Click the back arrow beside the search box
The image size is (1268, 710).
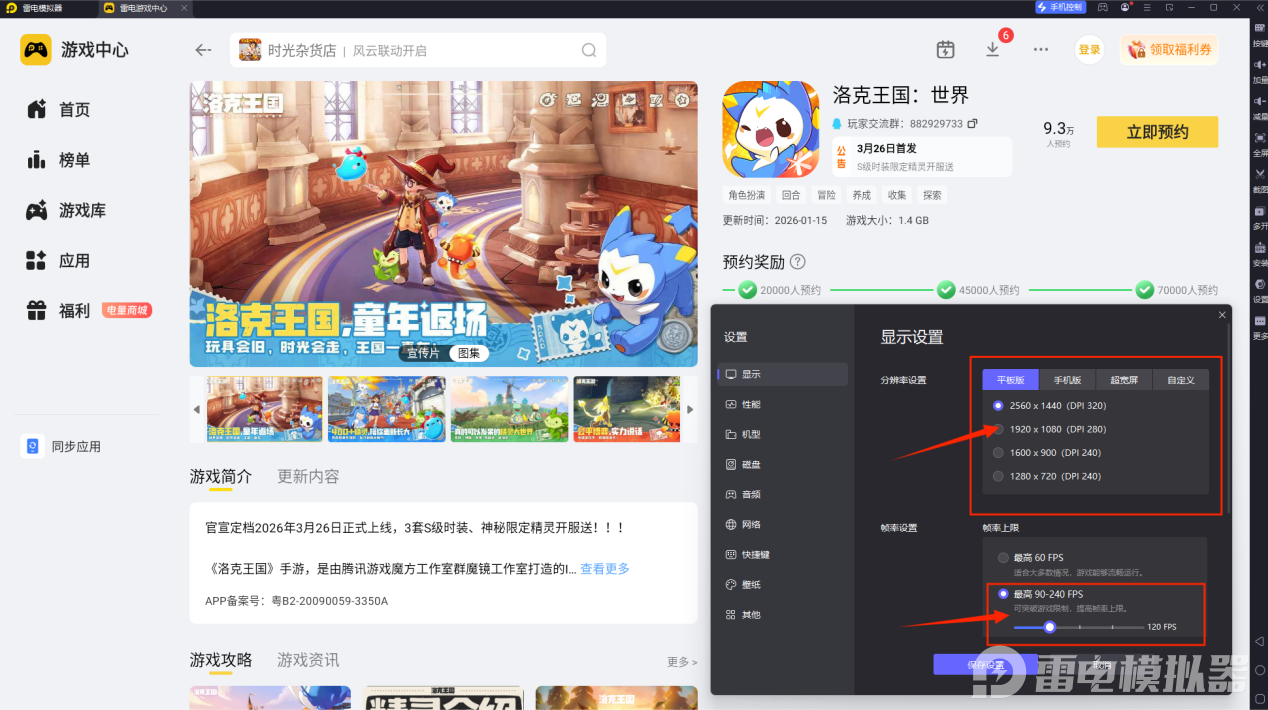point(204,50)
